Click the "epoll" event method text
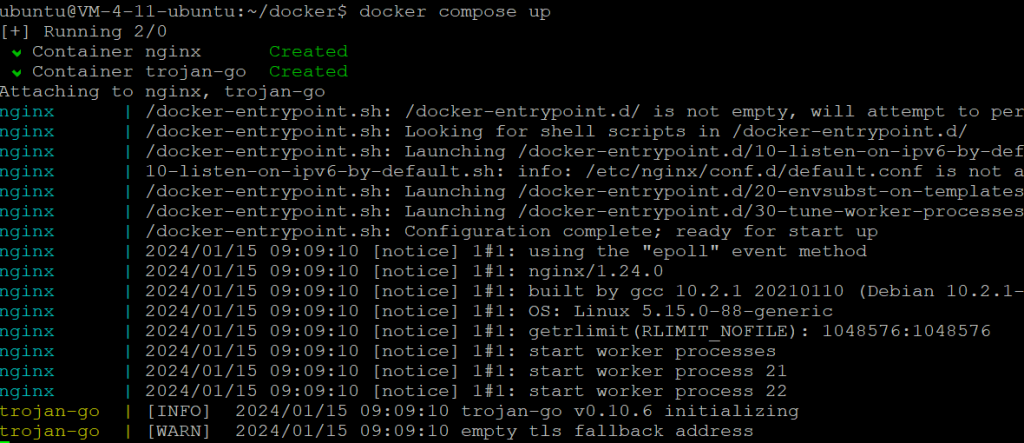The image size is (1024, 443). click(x=732, y=252)
